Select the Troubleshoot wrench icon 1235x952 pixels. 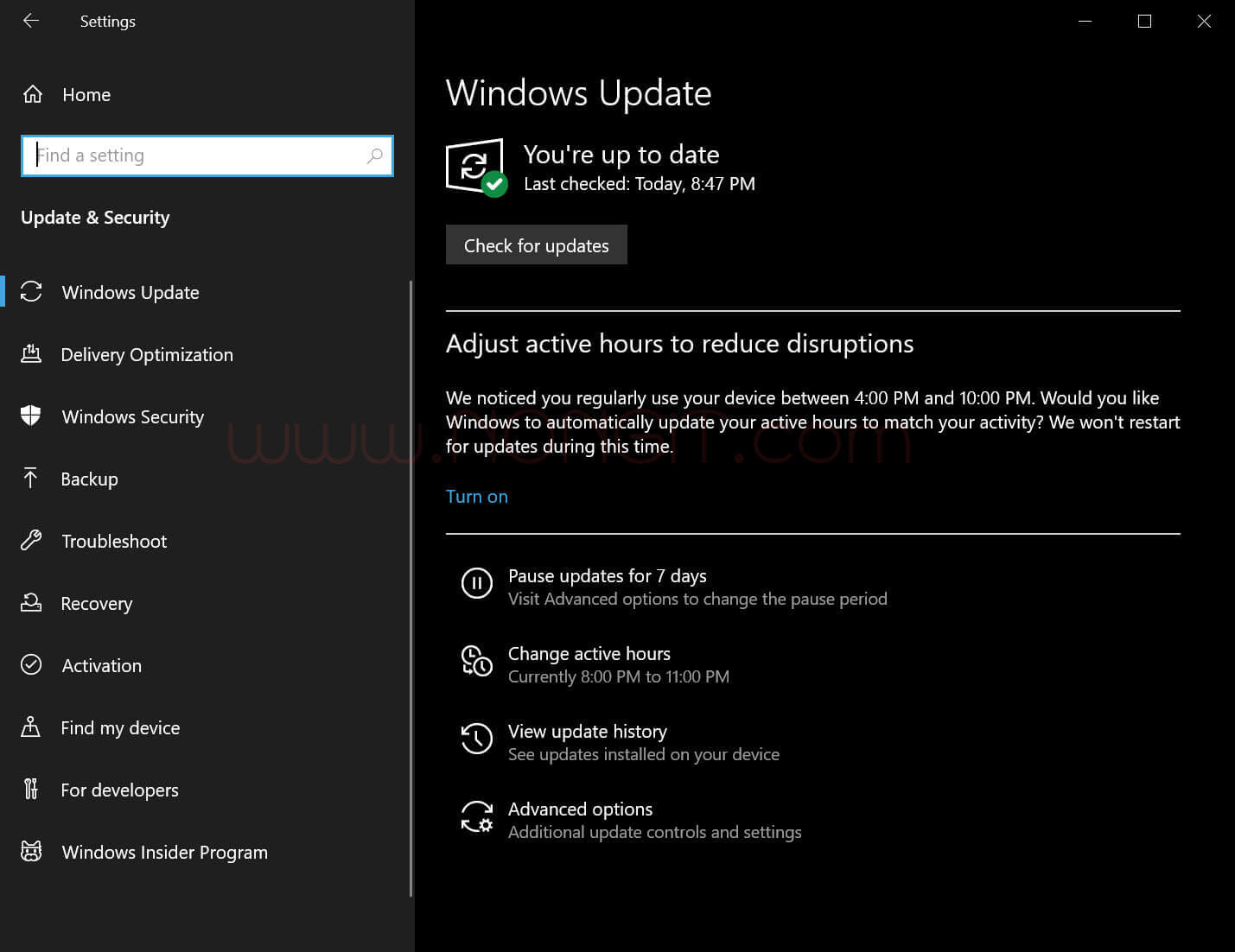click(x=31, y=541)
